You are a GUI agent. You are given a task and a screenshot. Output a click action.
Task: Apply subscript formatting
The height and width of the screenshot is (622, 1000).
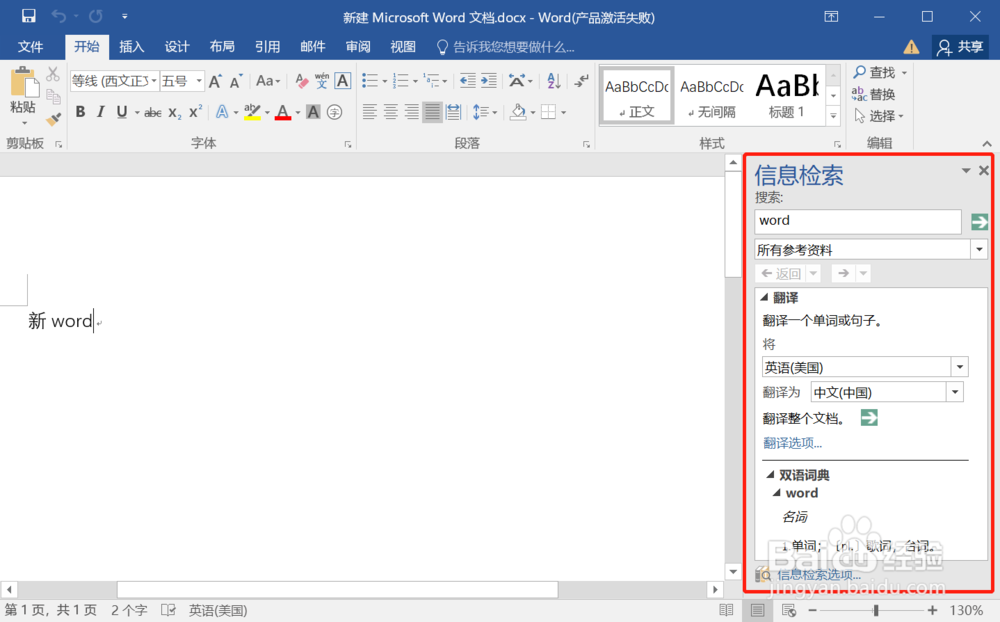click(x=174, y=113)
